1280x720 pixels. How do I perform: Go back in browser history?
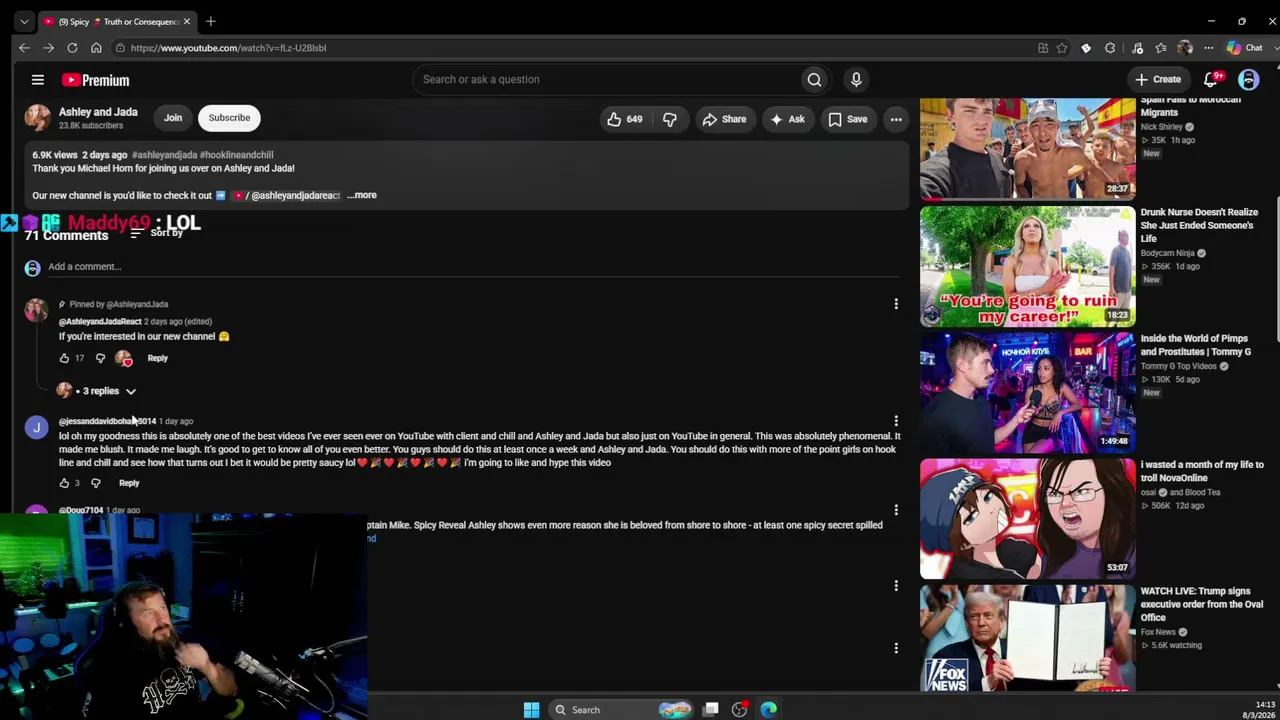point(24,48)
